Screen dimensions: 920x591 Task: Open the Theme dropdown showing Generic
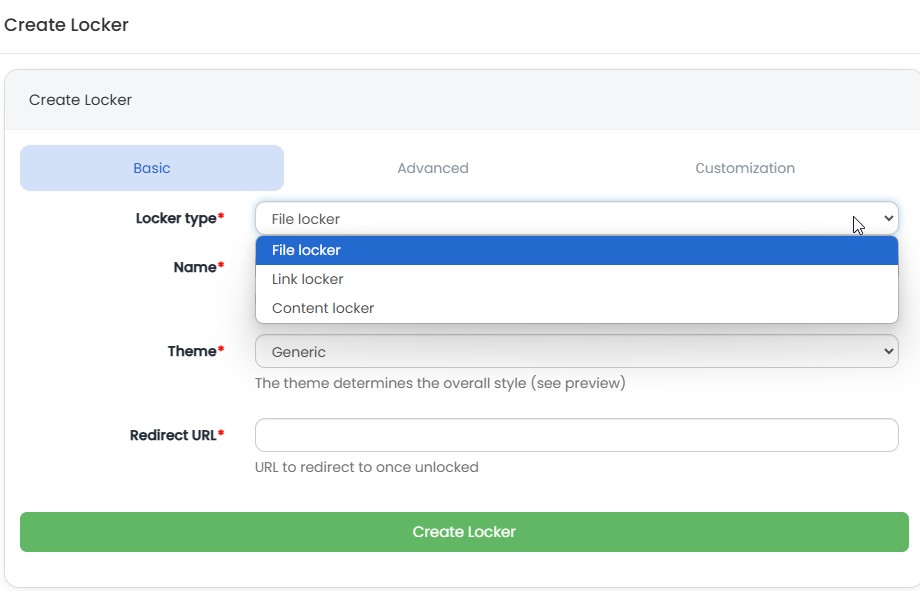click(560, 352)
